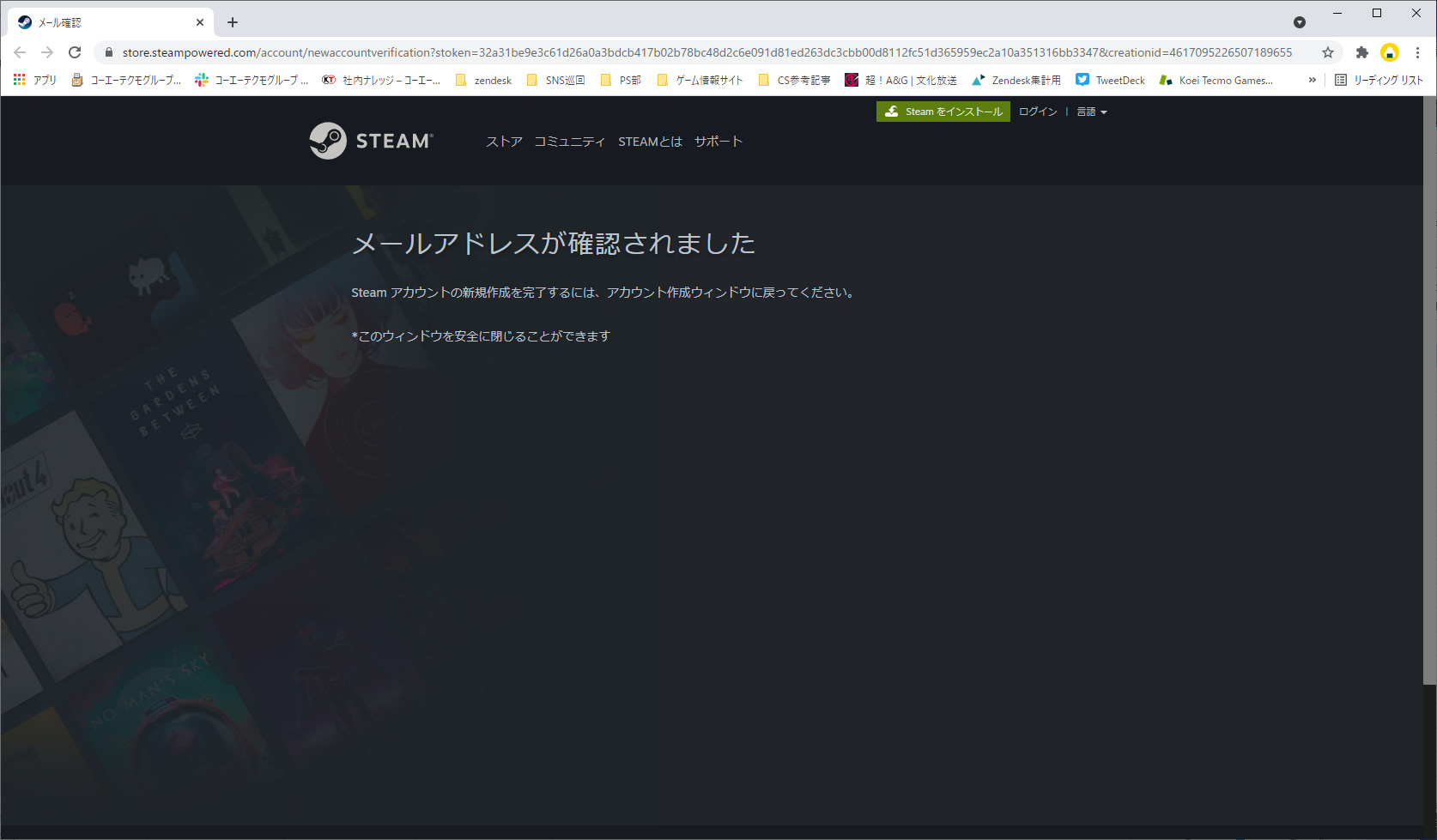Open the TweetDeck bookmark
The image size is (1437, 840).
[x=1110, y=80]
